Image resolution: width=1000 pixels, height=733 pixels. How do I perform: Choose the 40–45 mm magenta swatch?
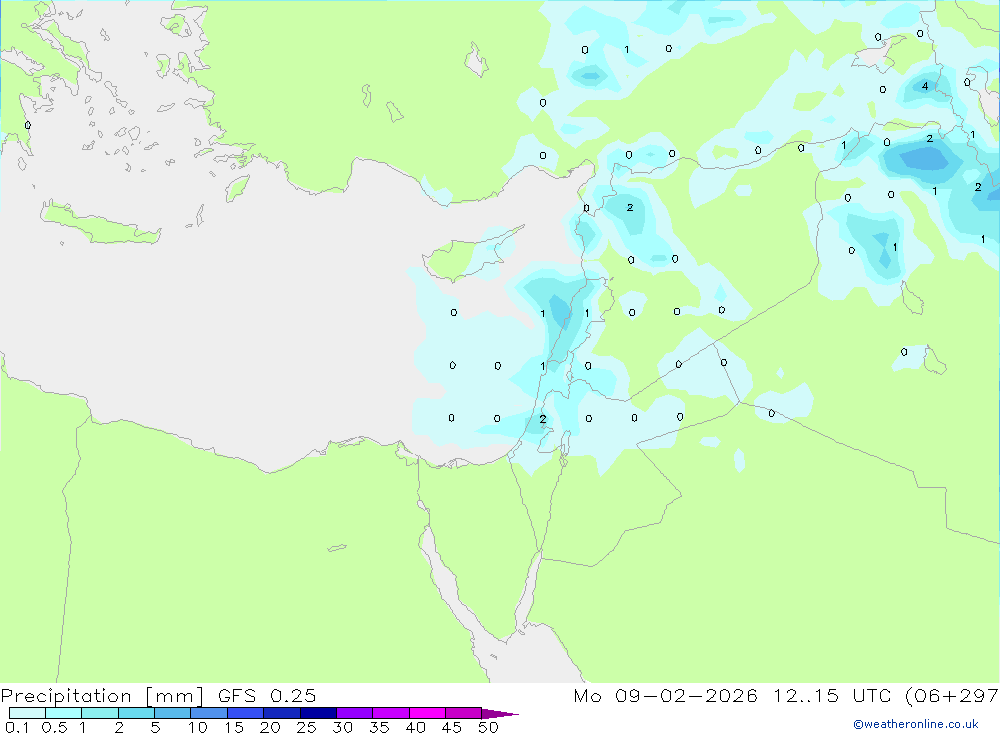click(427, 713)
